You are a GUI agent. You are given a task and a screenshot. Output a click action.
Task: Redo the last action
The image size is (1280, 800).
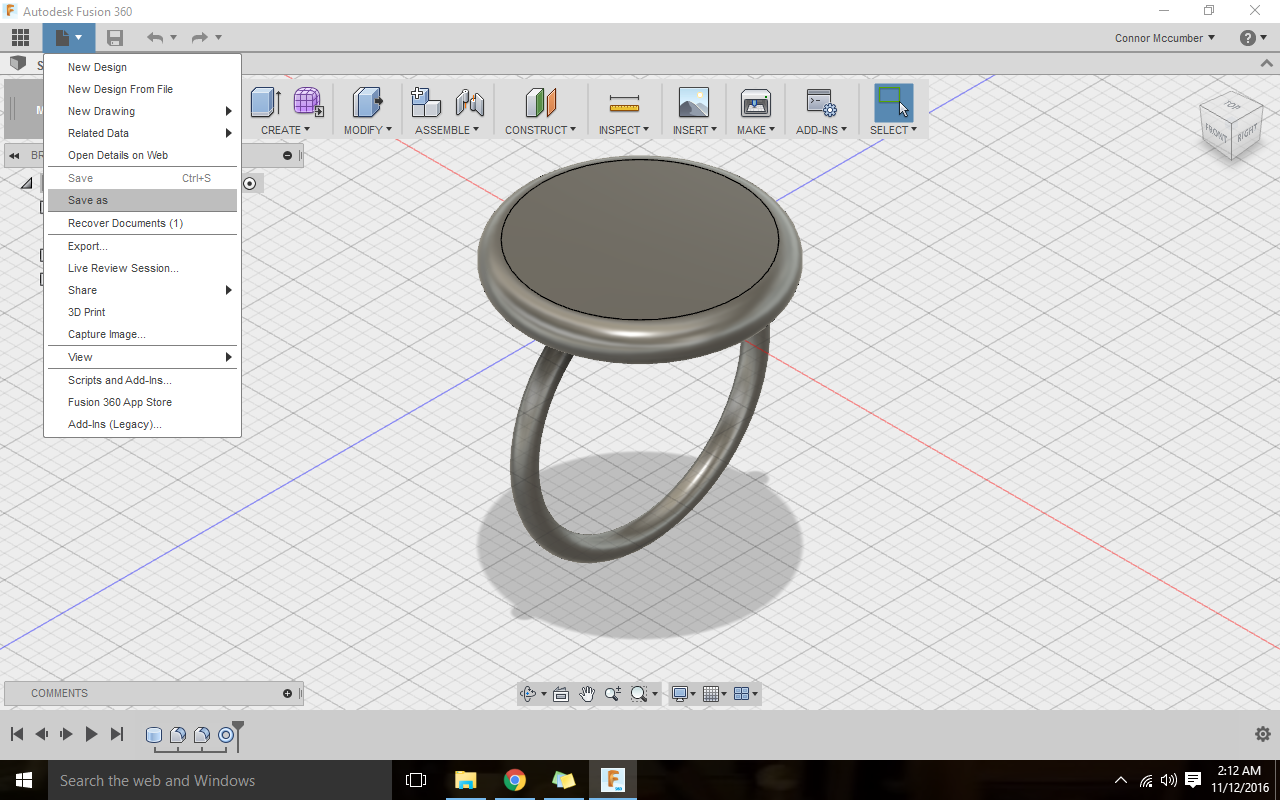(x=200, y=38)
